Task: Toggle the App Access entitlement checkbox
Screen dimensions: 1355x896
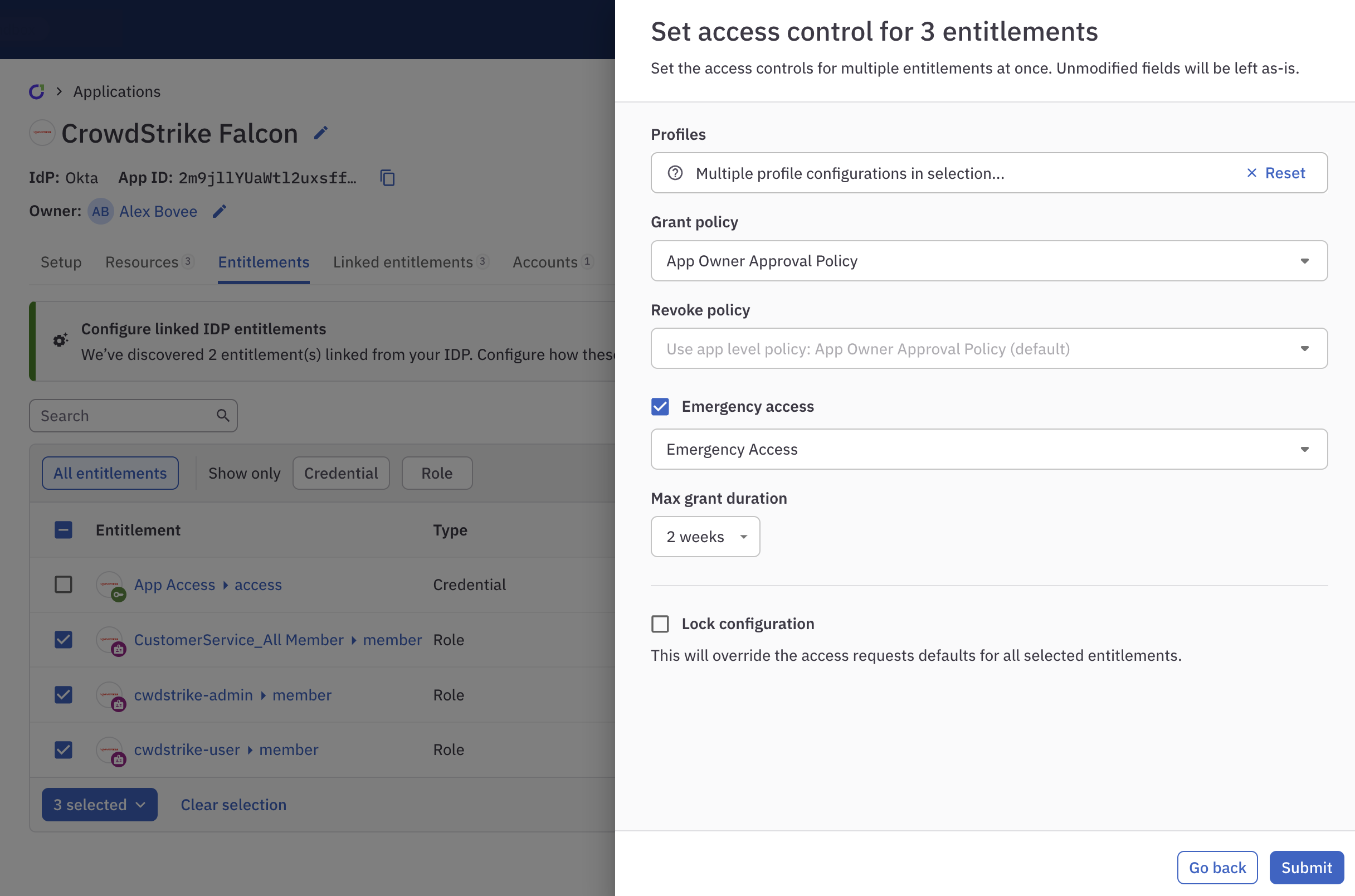Action: [64, 585]
